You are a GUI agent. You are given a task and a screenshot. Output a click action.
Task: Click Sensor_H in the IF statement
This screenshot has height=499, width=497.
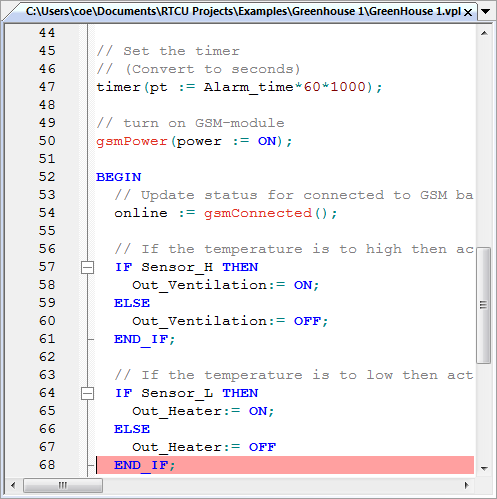tap(177, 267)
